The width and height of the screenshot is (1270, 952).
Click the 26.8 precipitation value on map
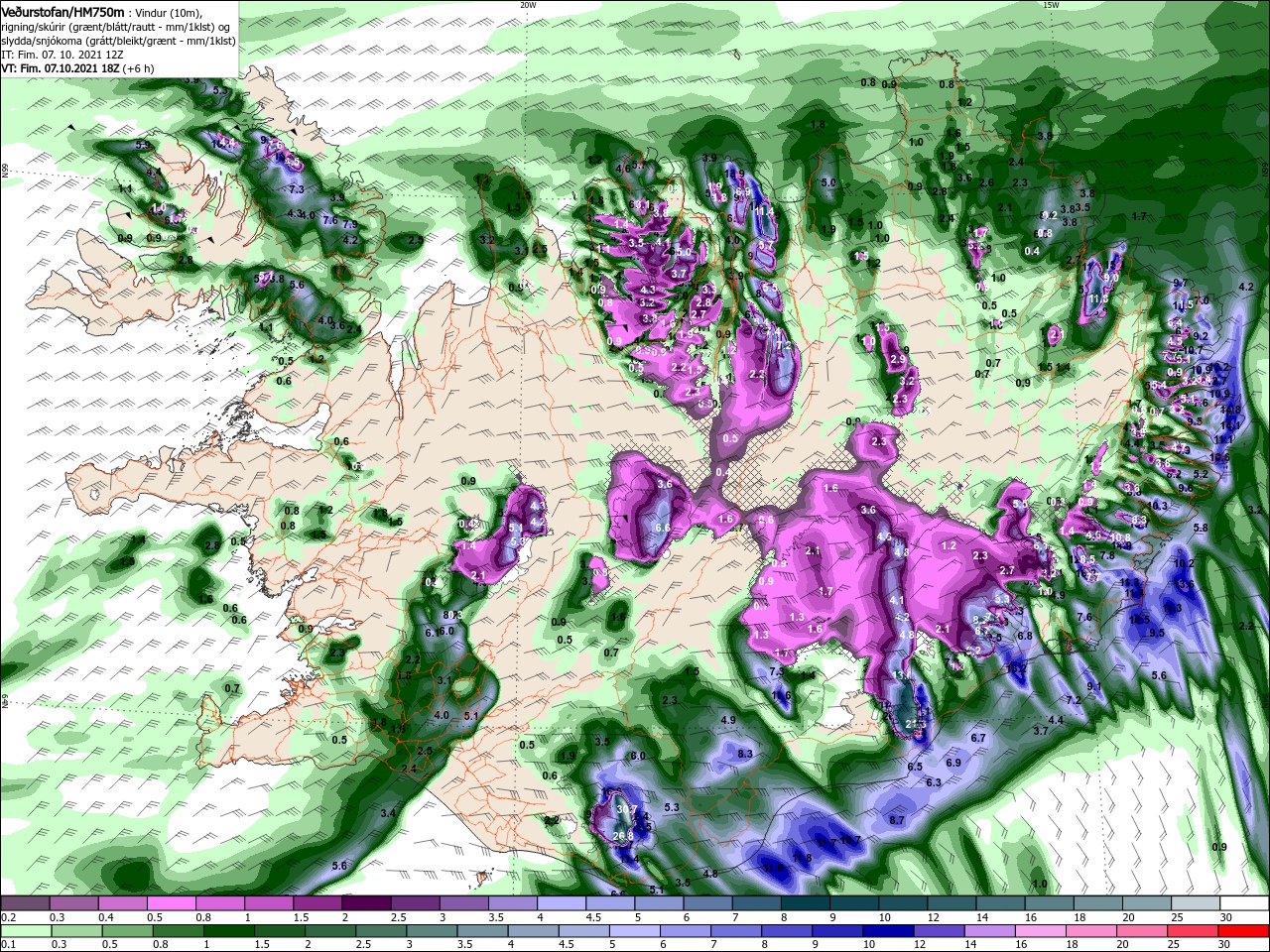coord(623,836)
